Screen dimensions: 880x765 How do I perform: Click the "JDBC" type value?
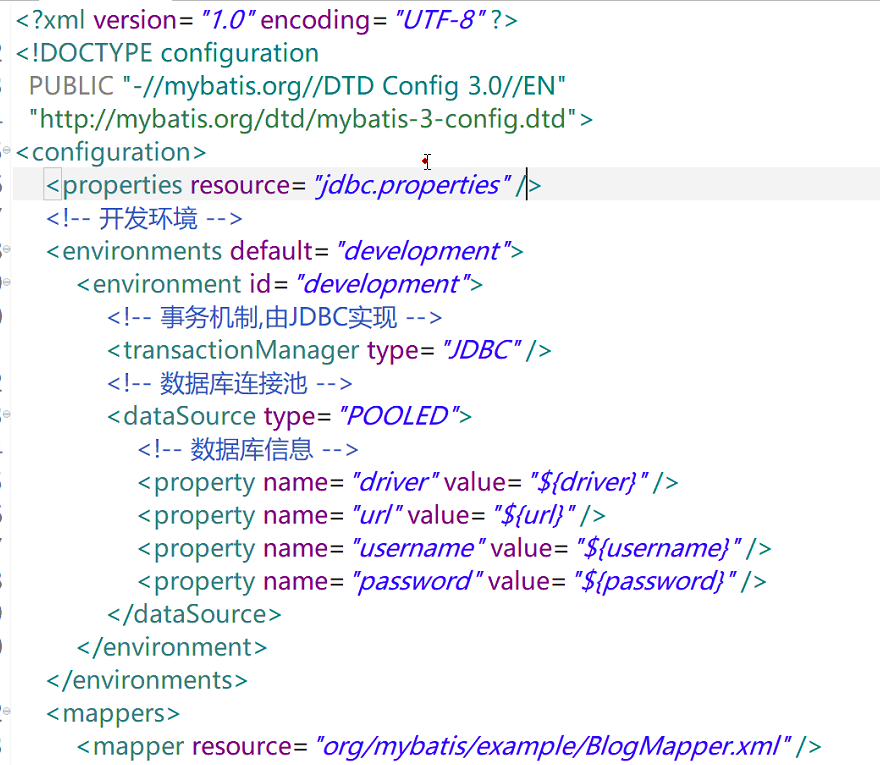tap(482, 351)
